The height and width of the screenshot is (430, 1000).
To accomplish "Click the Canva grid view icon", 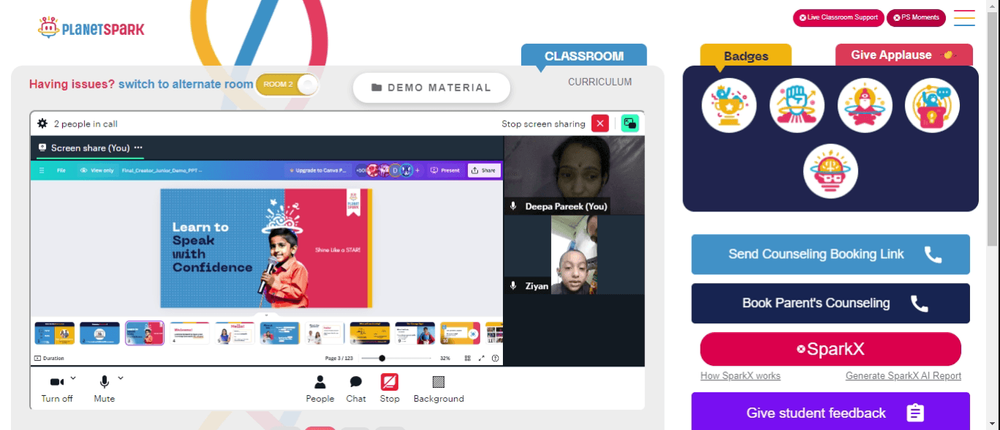I will (x=467, y=359).
